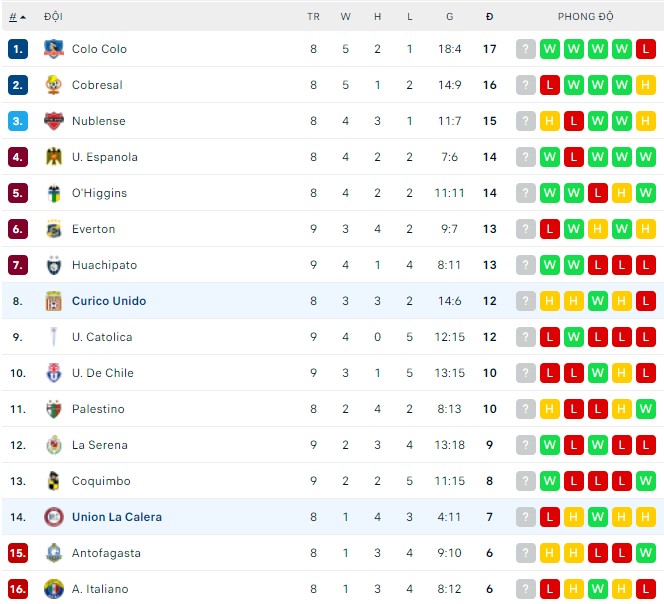664x604 pixels.
Task: Click the Union La Calera crest icon
Action: (54, 517)
